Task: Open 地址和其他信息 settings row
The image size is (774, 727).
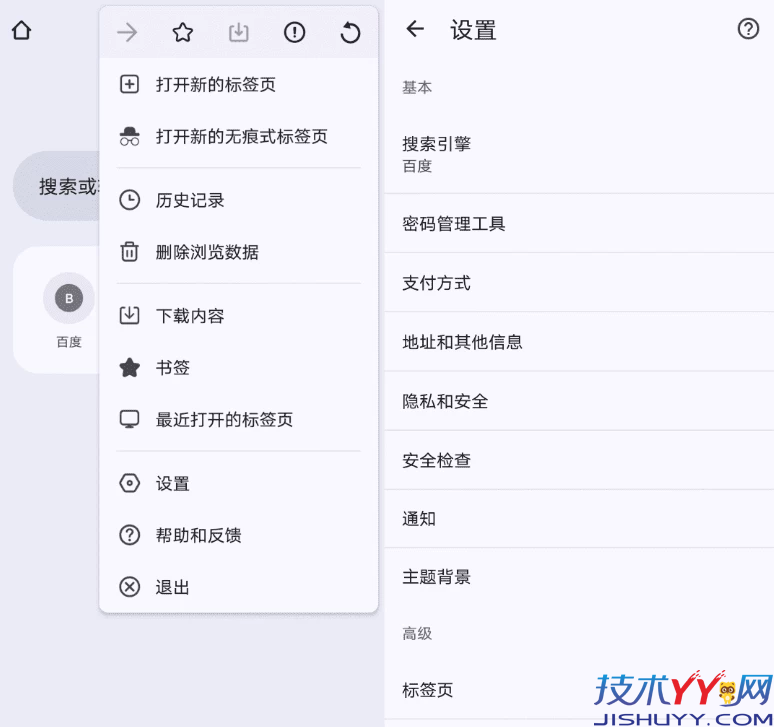Action: click(579, 342)
